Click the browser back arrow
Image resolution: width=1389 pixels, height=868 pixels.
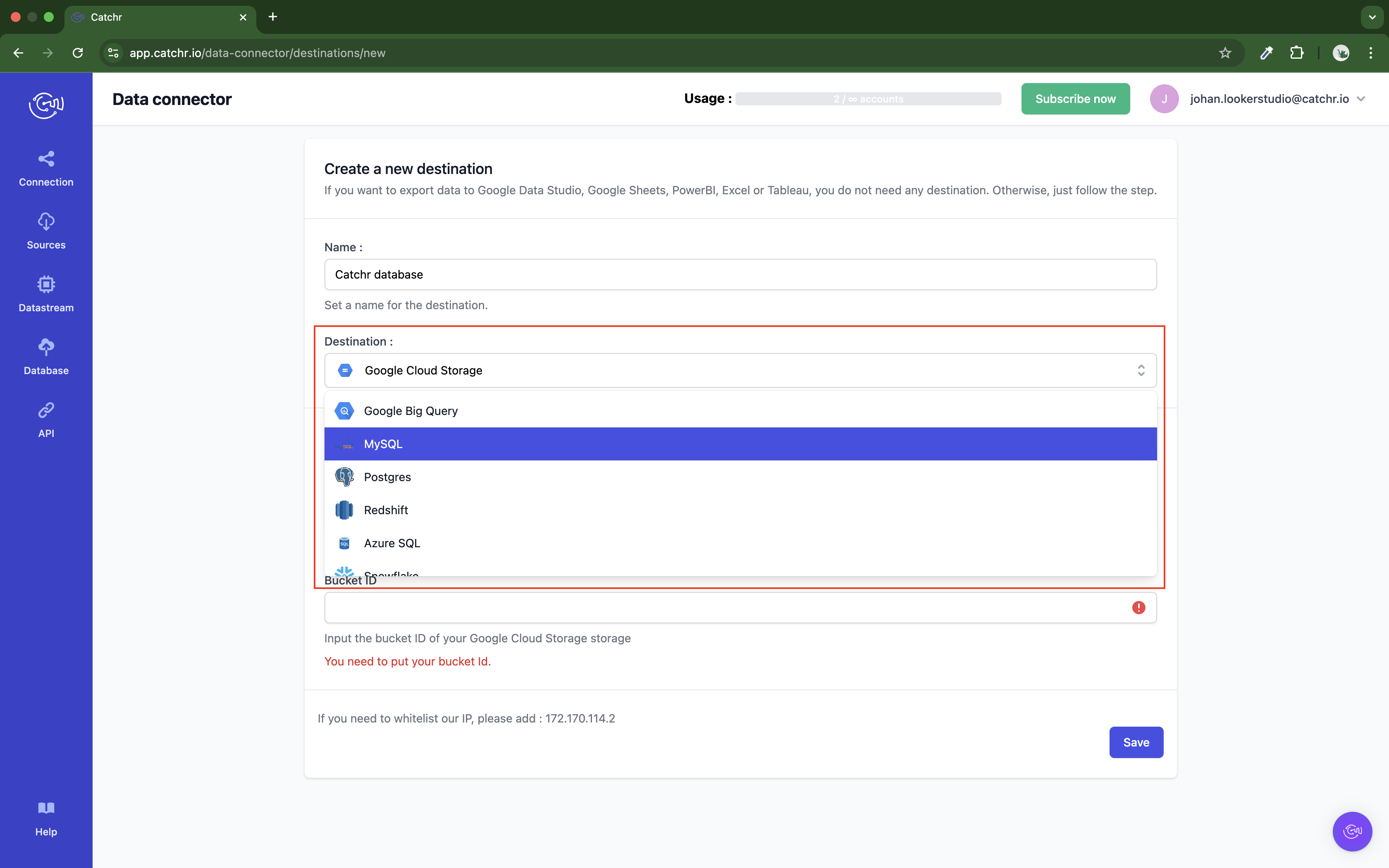tap(18, 53)
